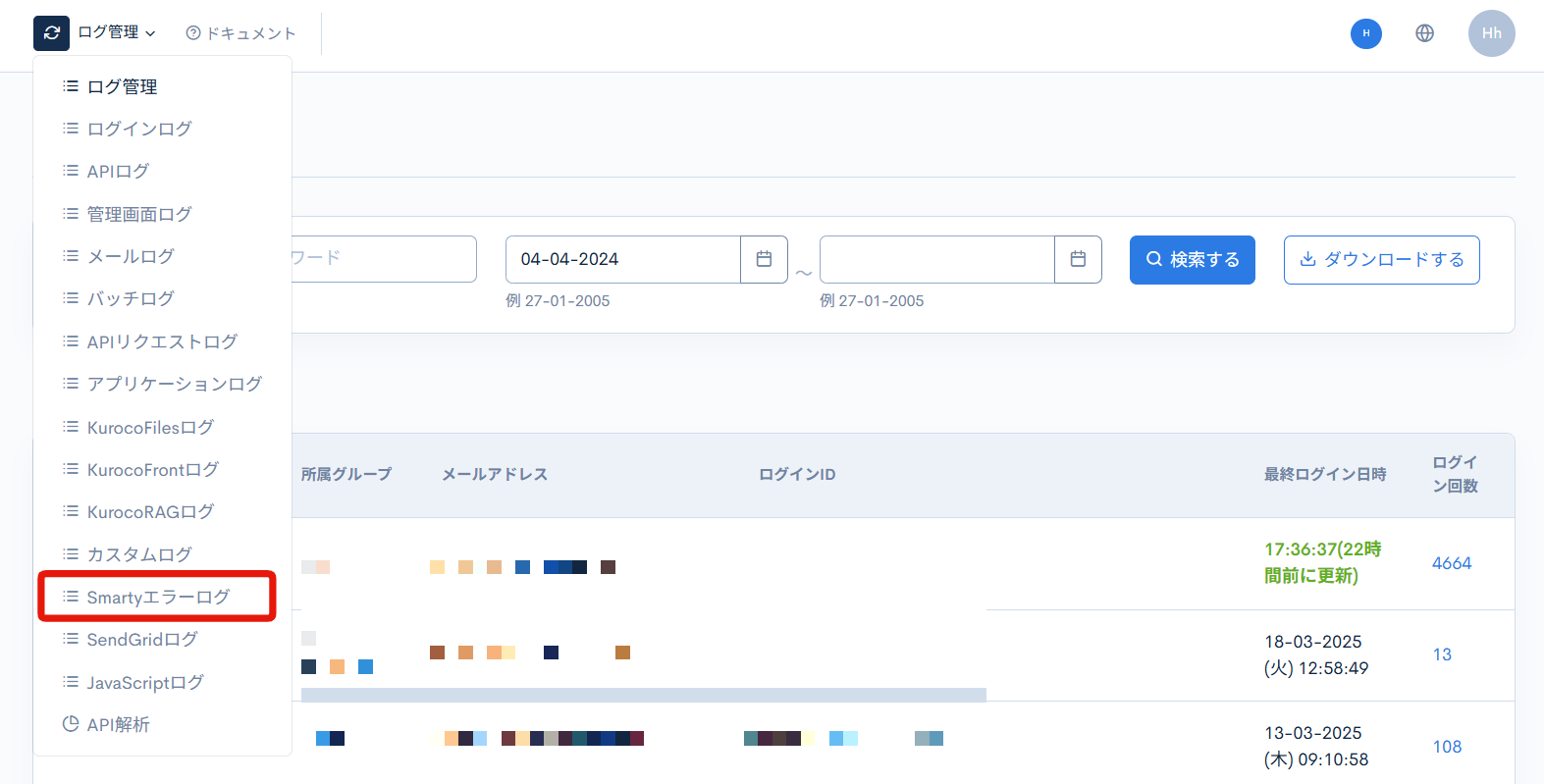Open login count link 108
Screen dimensions: 1544x784
(x=1447, y=747)
